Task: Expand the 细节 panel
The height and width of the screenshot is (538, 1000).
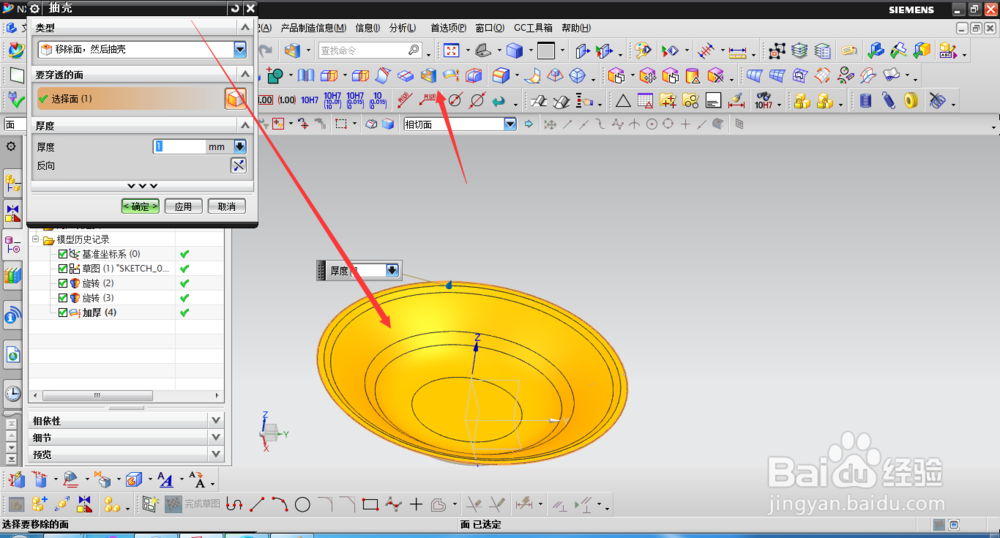Action: [x=216, y=437]
